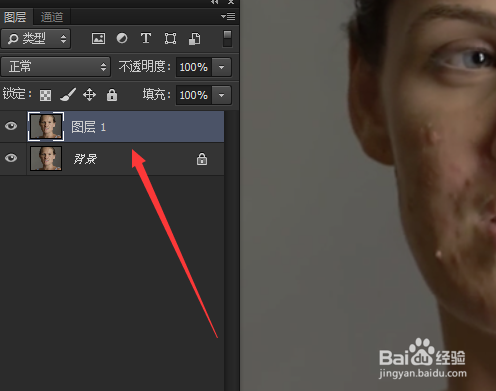Open the 类型 filter type dropdown
This screenshot has height=391, width=496.
pyautogui.click(x=36, y=39)
